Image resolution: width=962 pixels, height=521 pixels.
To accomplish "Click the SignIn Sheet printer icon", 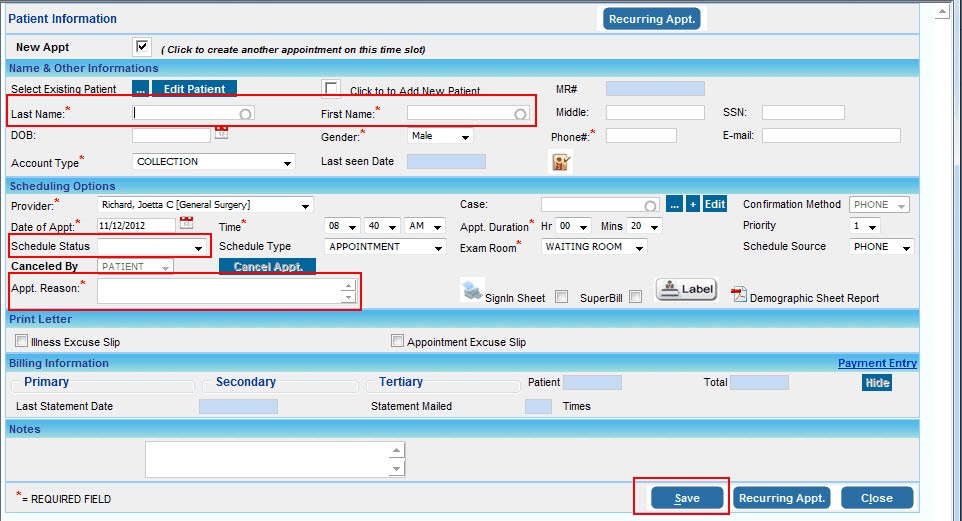I will (472, 291).
